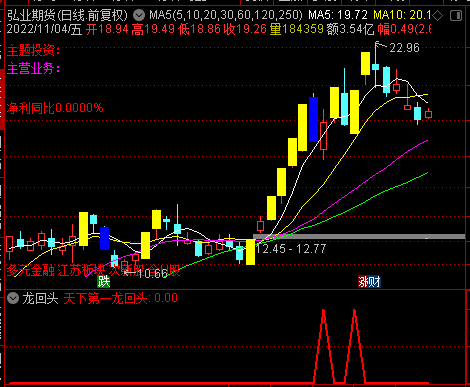Click the blue 财 marker icon
The width and height of the screenshot is (470, 387).
374,282
